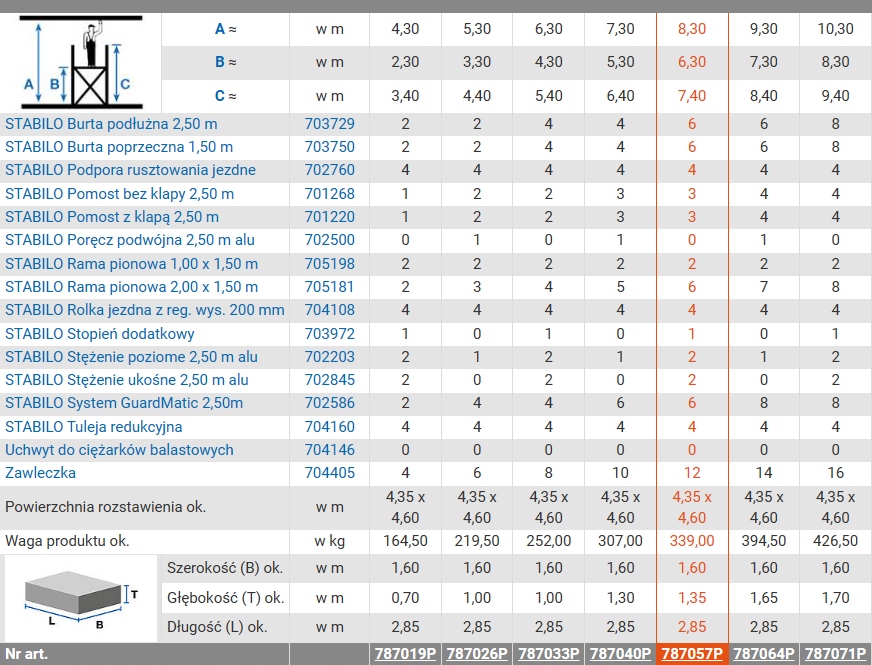Click the weight value 426,50
Viewport: 872px width, 665px height.
point(835,540)
